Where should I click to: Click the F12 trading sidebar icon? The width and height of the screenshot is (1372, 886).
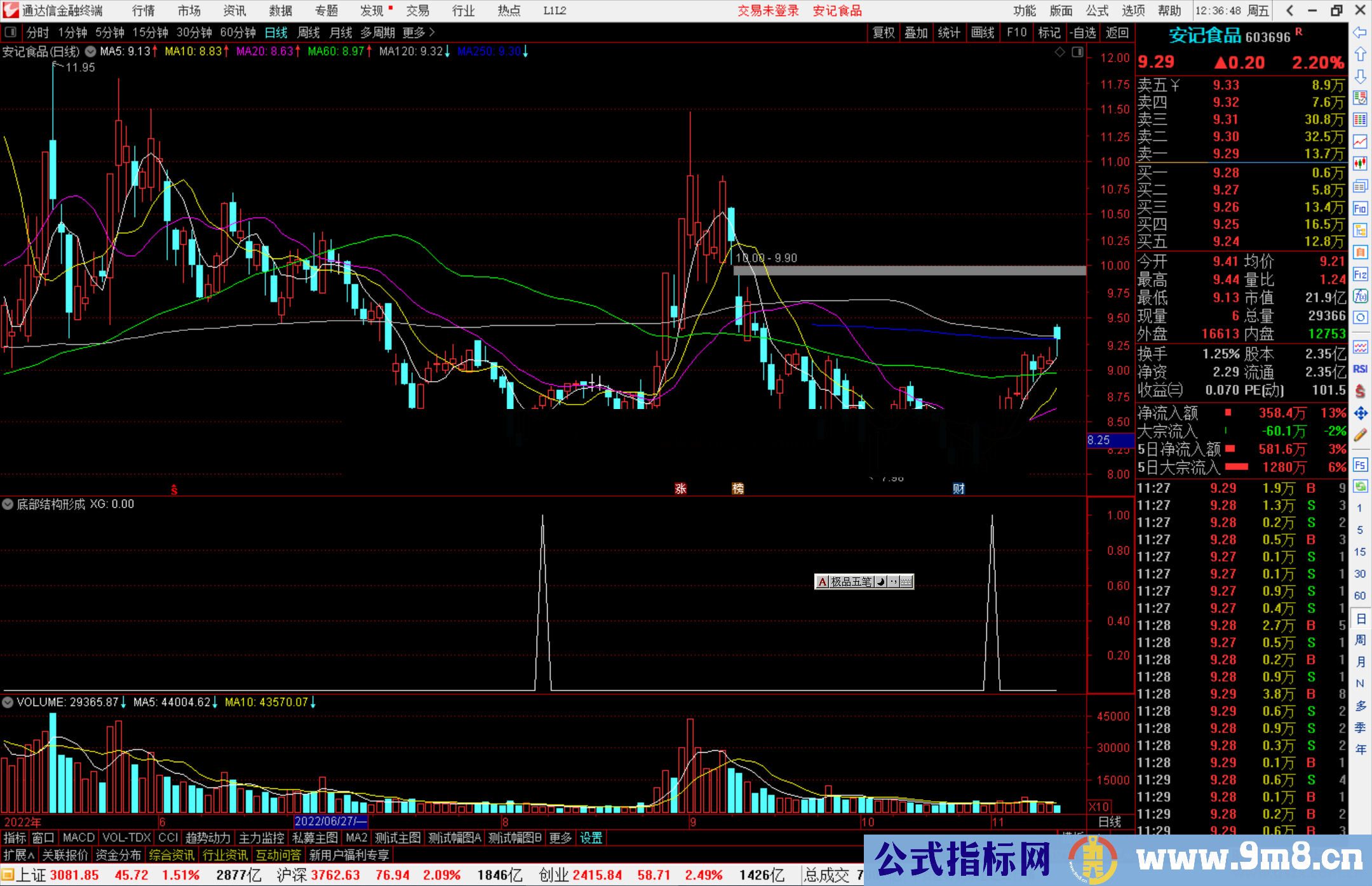click(1360, 274)
